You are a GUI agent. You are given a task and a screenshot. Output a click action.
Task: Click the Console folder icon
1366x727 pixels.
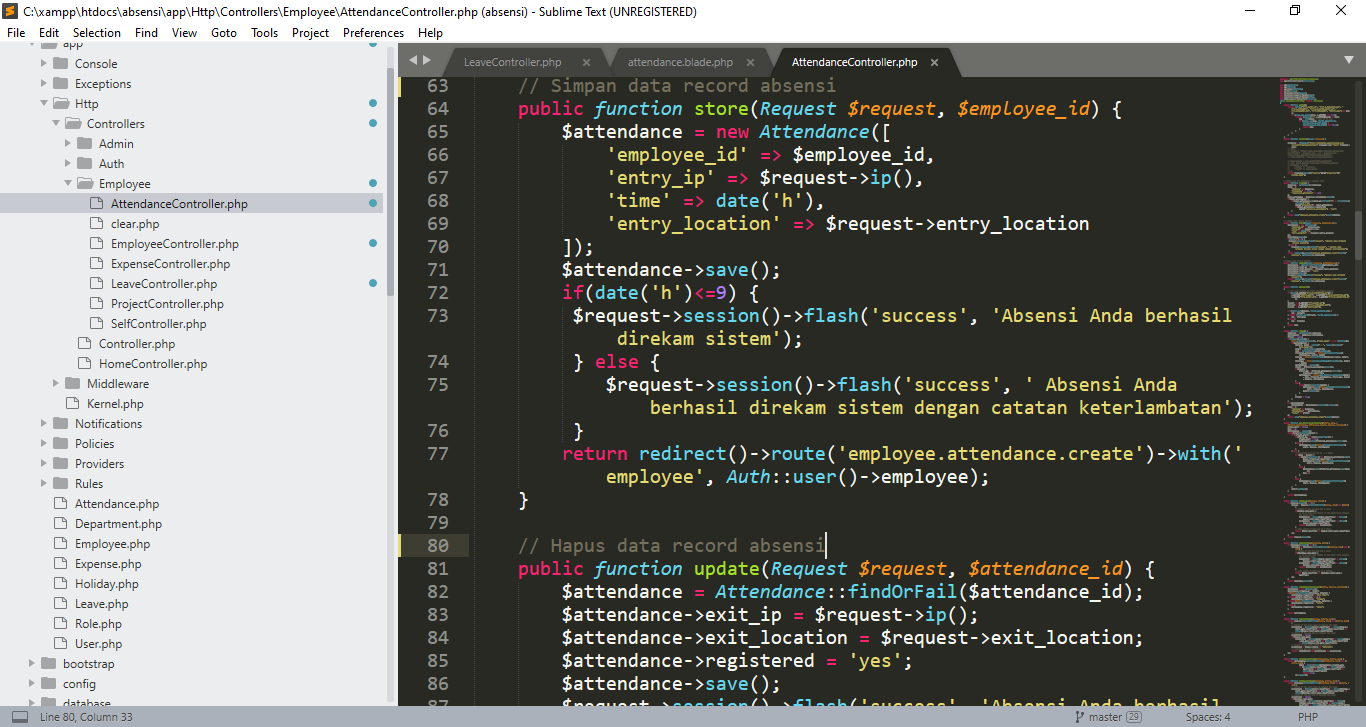pos(61,63)
